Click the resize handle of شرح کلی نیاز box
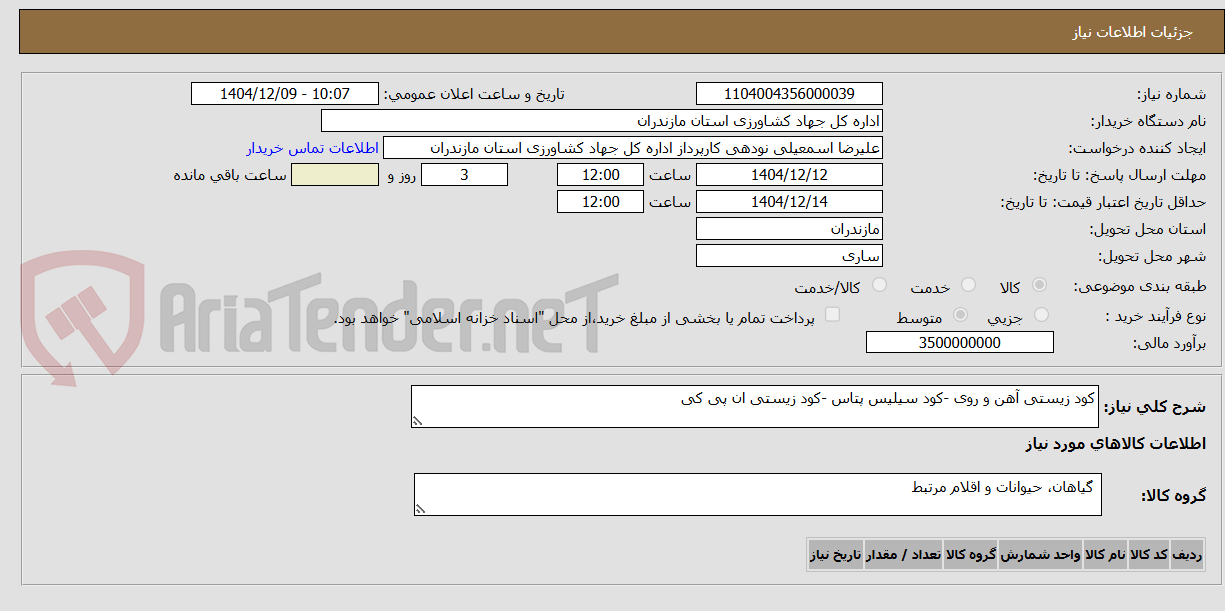The width and height of the screenshot is (1225, 611). point(418,423)
